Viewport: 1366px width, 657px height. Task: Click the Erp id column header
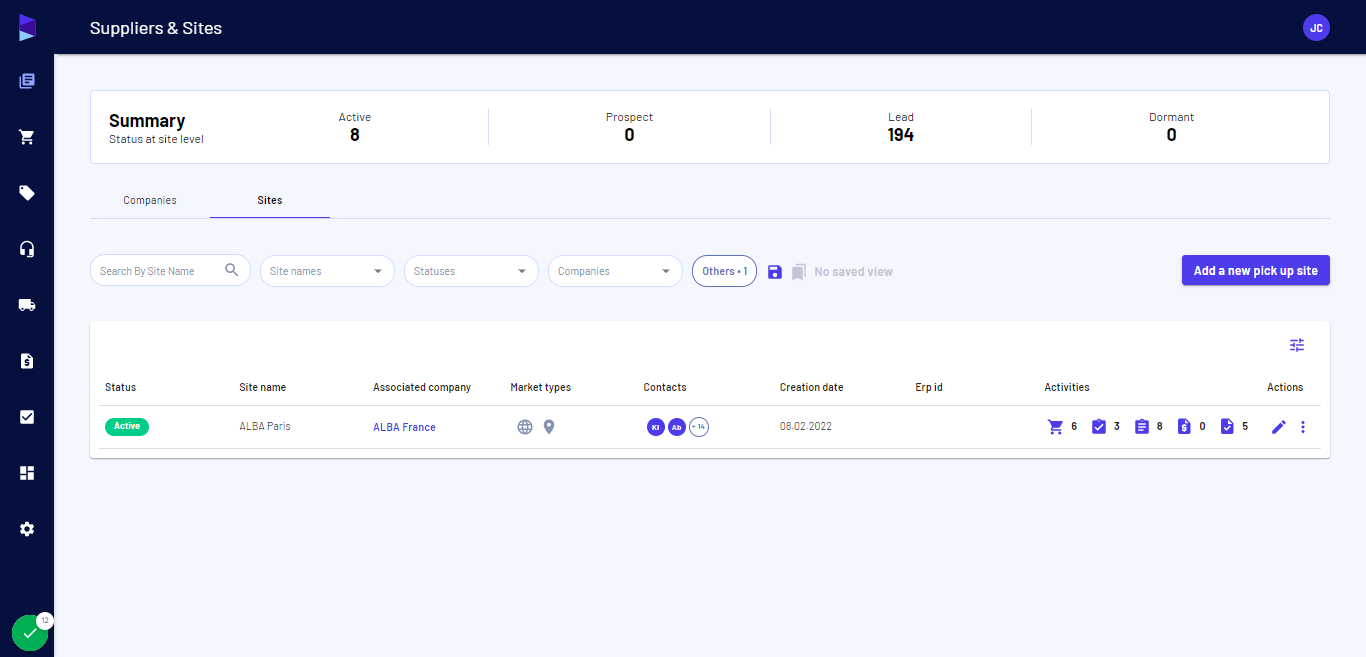pos(929,387)
